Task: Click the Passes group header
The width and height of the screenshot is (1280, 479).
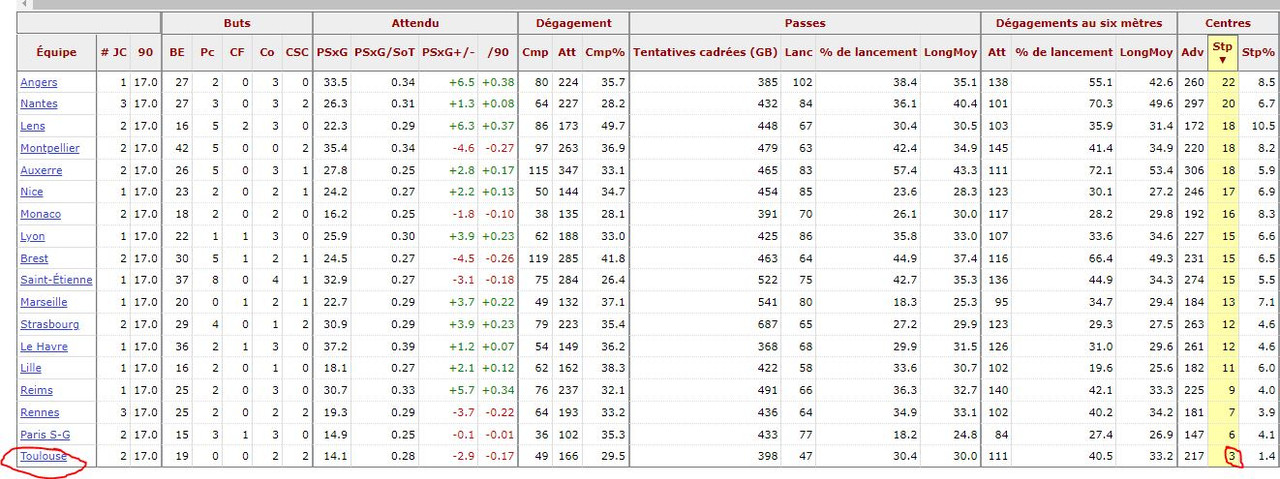Action: tap(805, 22)
